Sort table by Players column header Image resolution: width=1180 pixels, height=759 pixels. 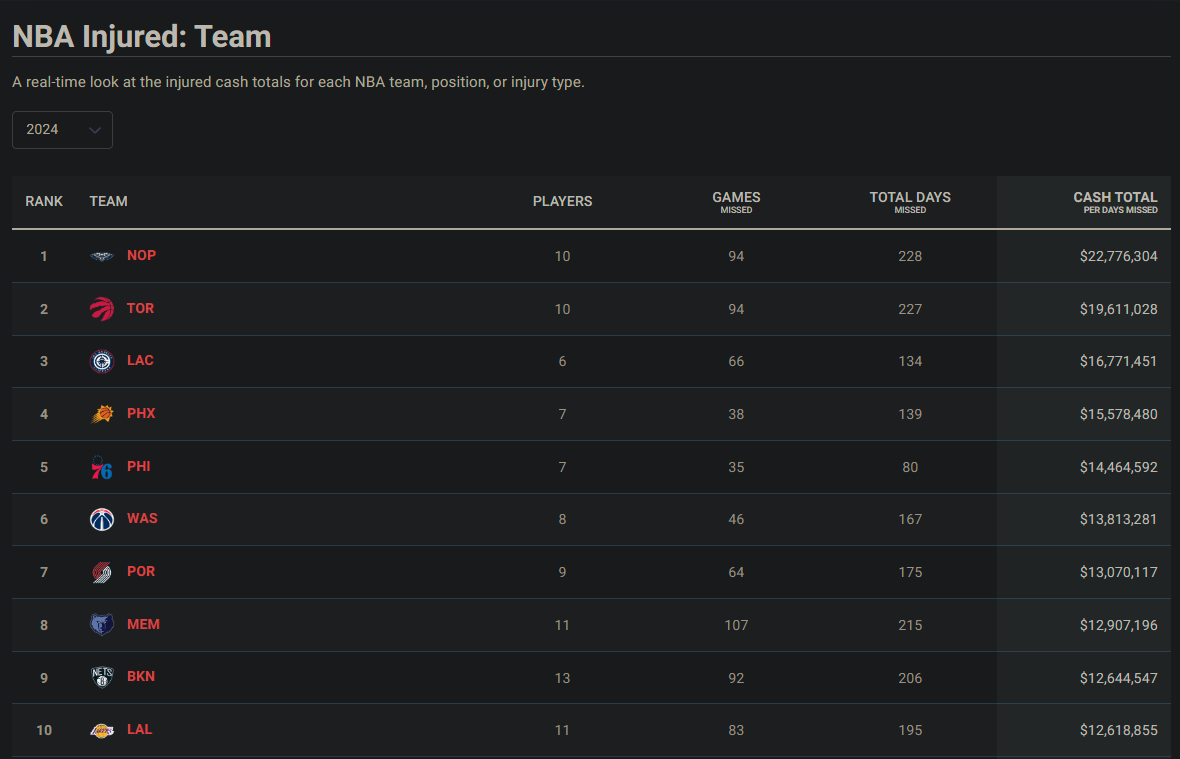562,201
